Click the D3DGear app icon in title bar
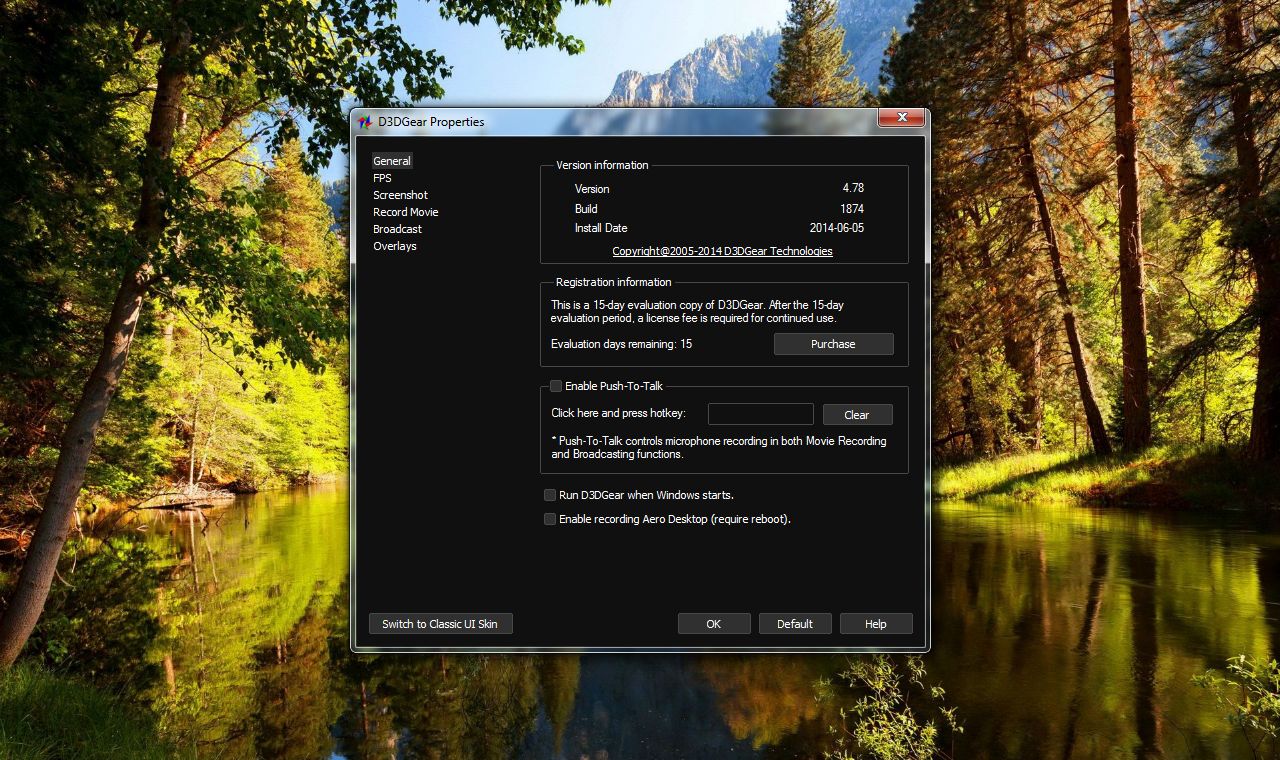This screenshot has width=1280, height=760. pos(365,122)
